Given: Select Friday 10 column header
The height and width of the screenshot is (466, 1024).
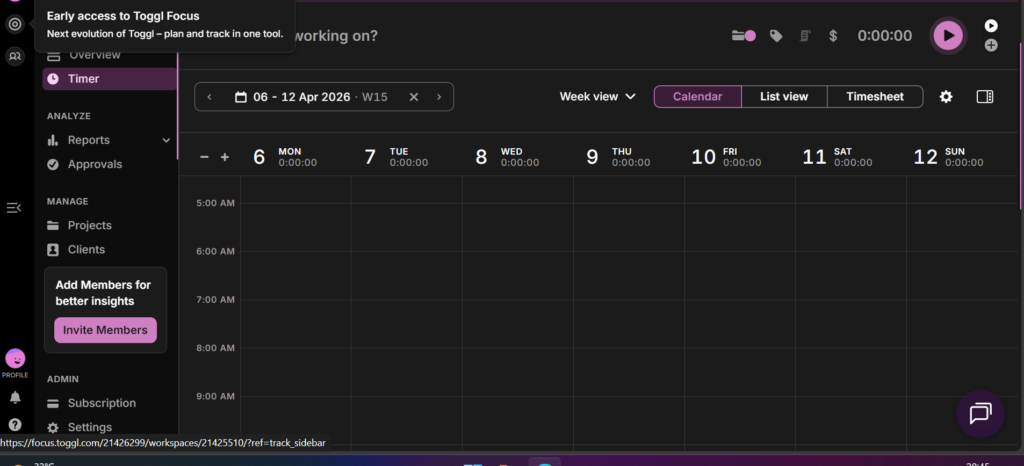Looking at the screenshot, I should [x=740, y=157].
